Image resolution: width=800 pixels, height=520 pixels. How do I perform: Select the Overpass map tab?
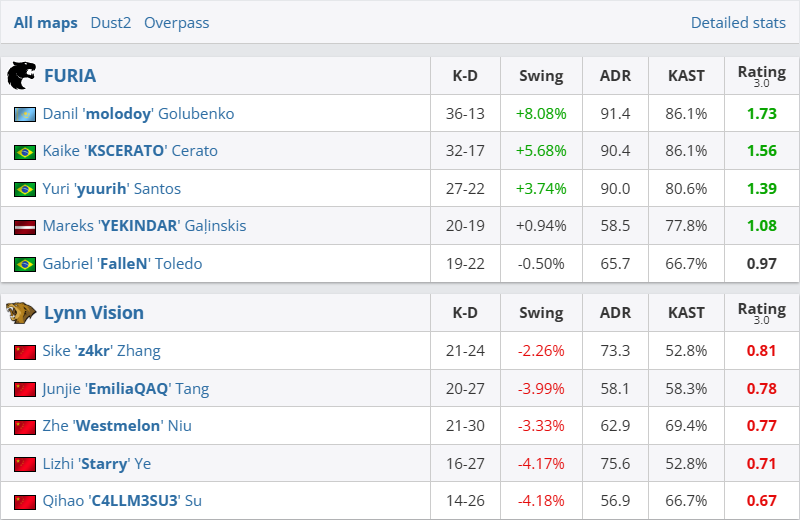(x=177, y=23)
